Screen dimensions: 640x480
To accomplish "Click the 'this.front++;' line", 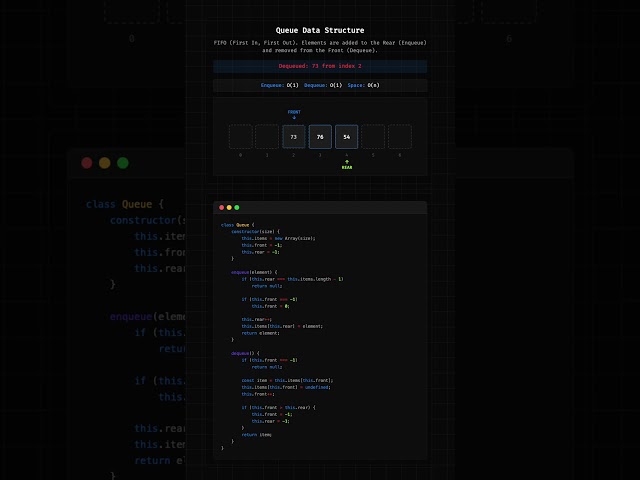I will click(x=258, y=394).
